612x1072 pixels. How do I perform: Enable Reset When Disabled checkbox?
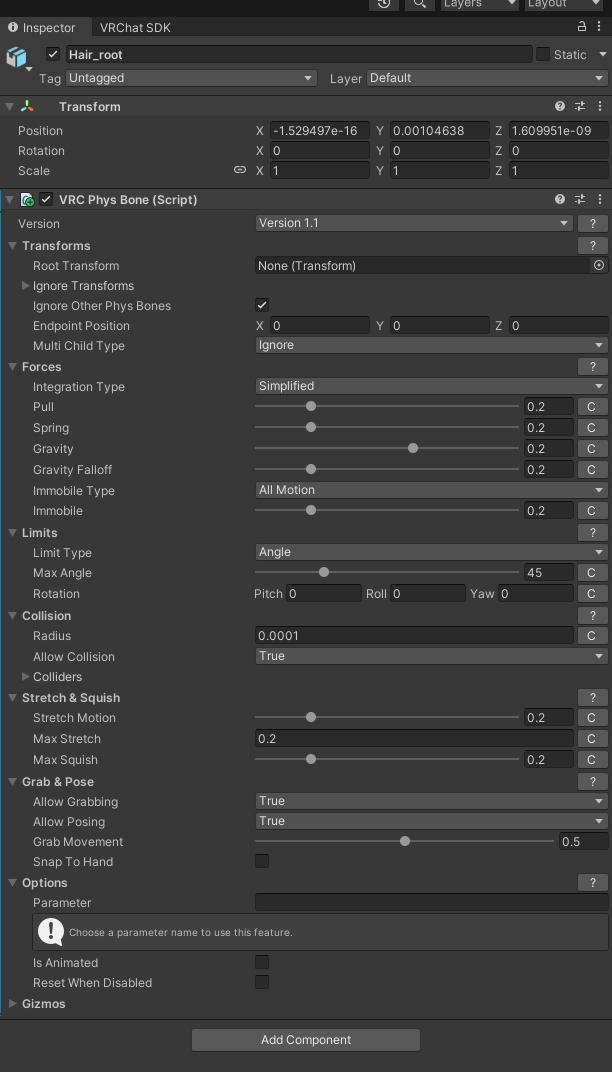[262, 982]
